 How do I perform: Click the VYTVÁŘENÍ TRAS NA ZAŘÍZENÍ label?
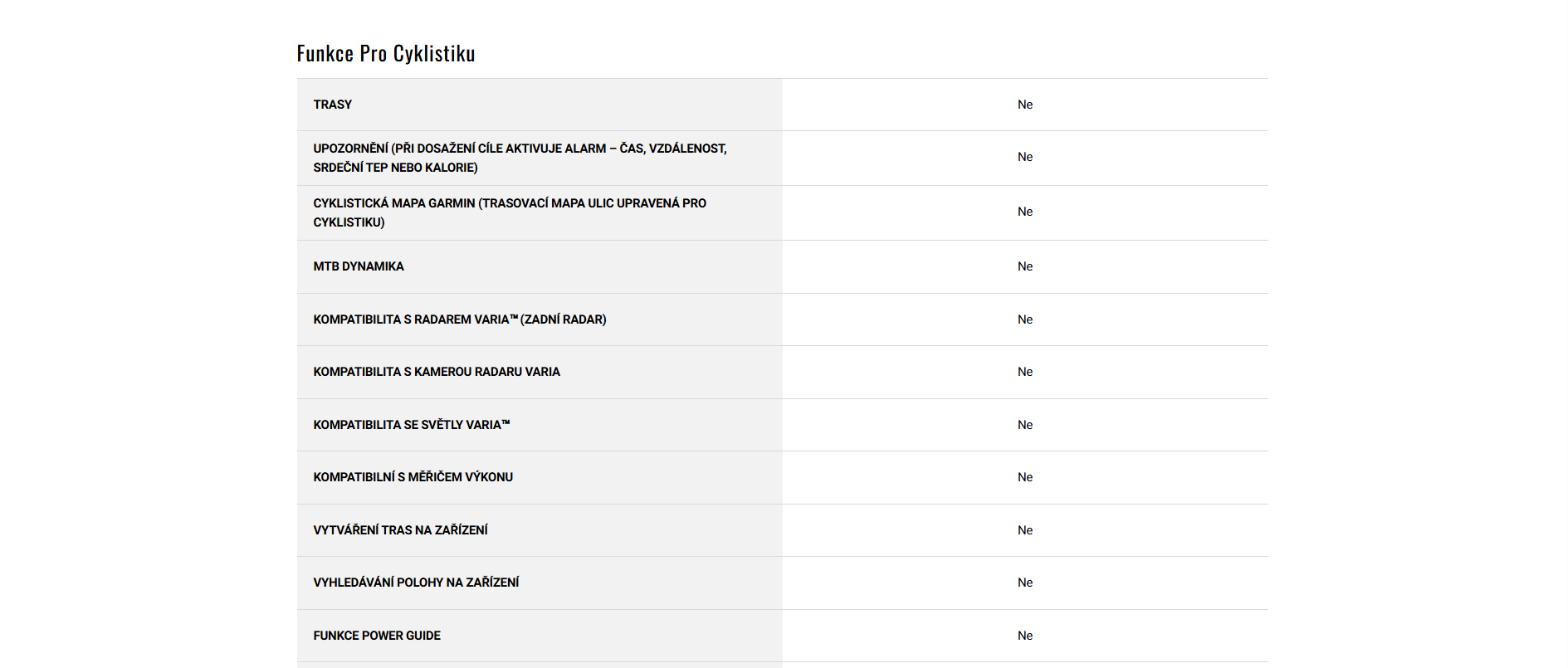401,530
